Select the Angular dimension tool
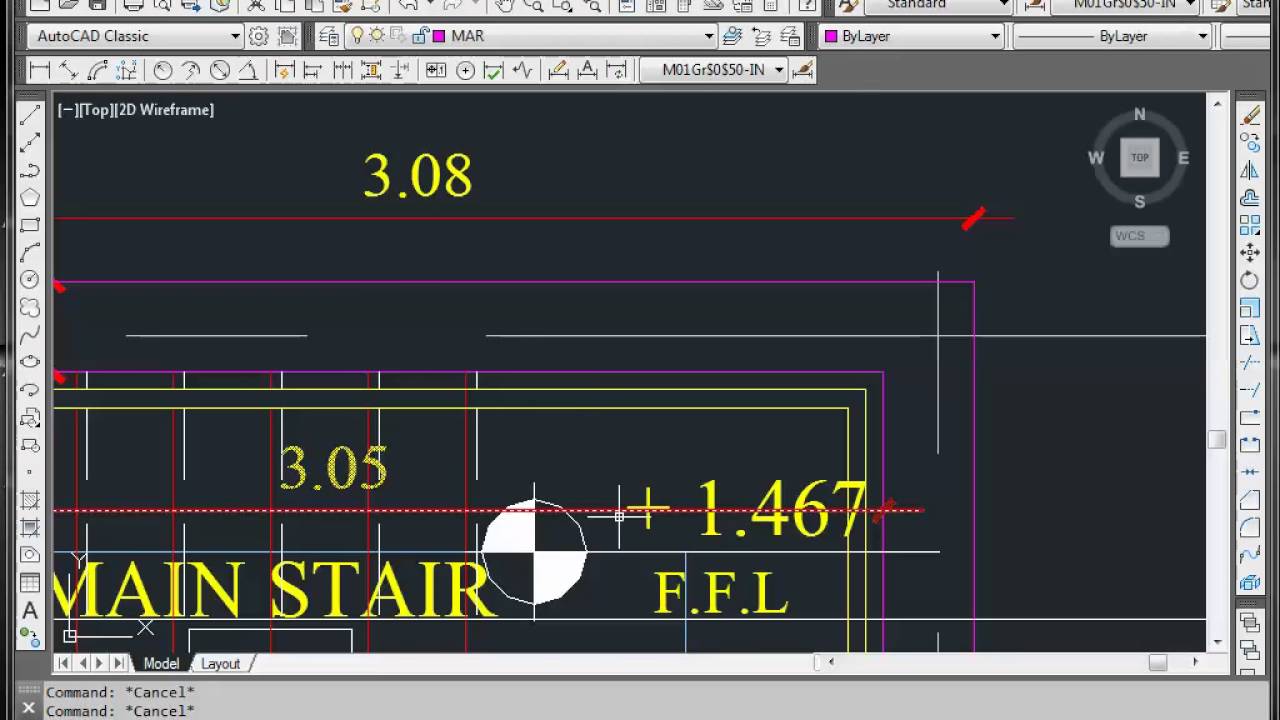1280x720 pixels. tap(248, 70)
